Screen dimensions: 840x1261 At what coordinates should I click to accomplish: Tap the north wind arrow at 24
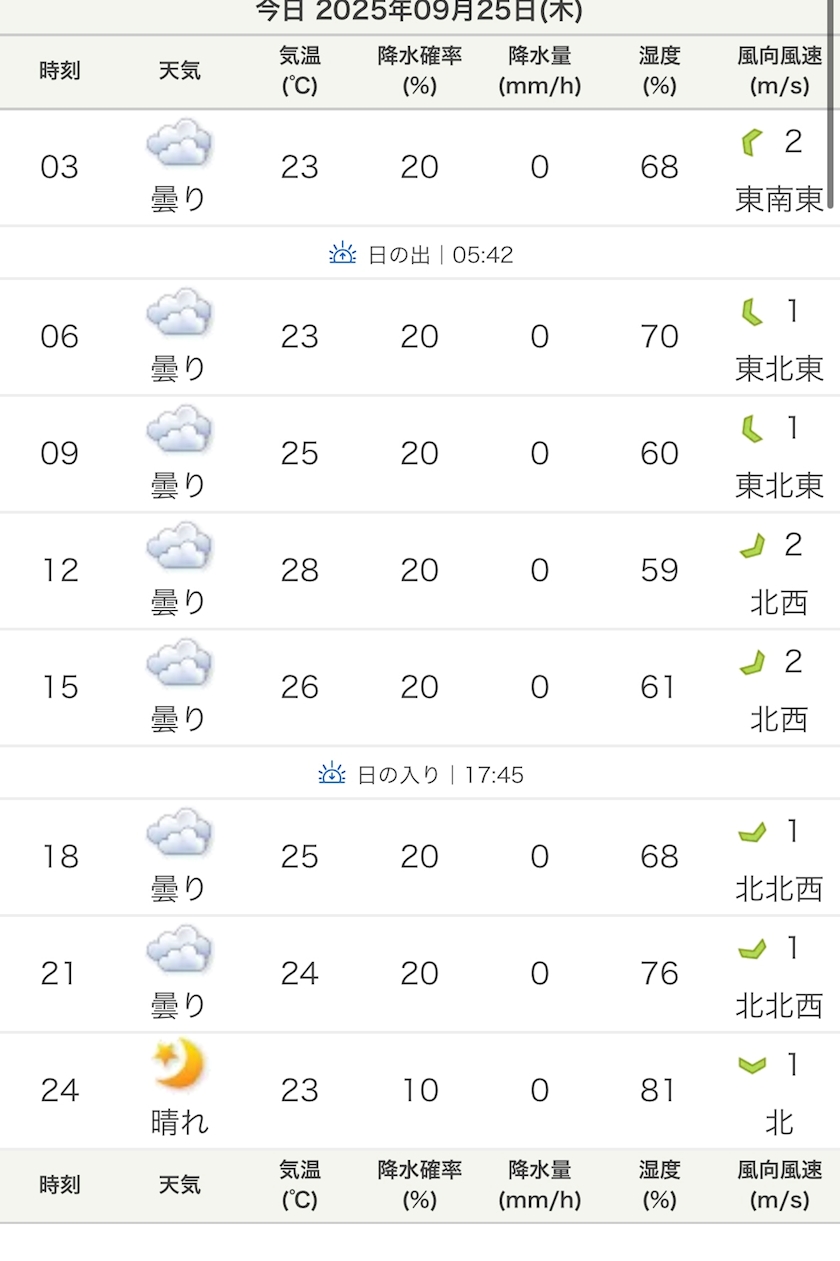752,1066
